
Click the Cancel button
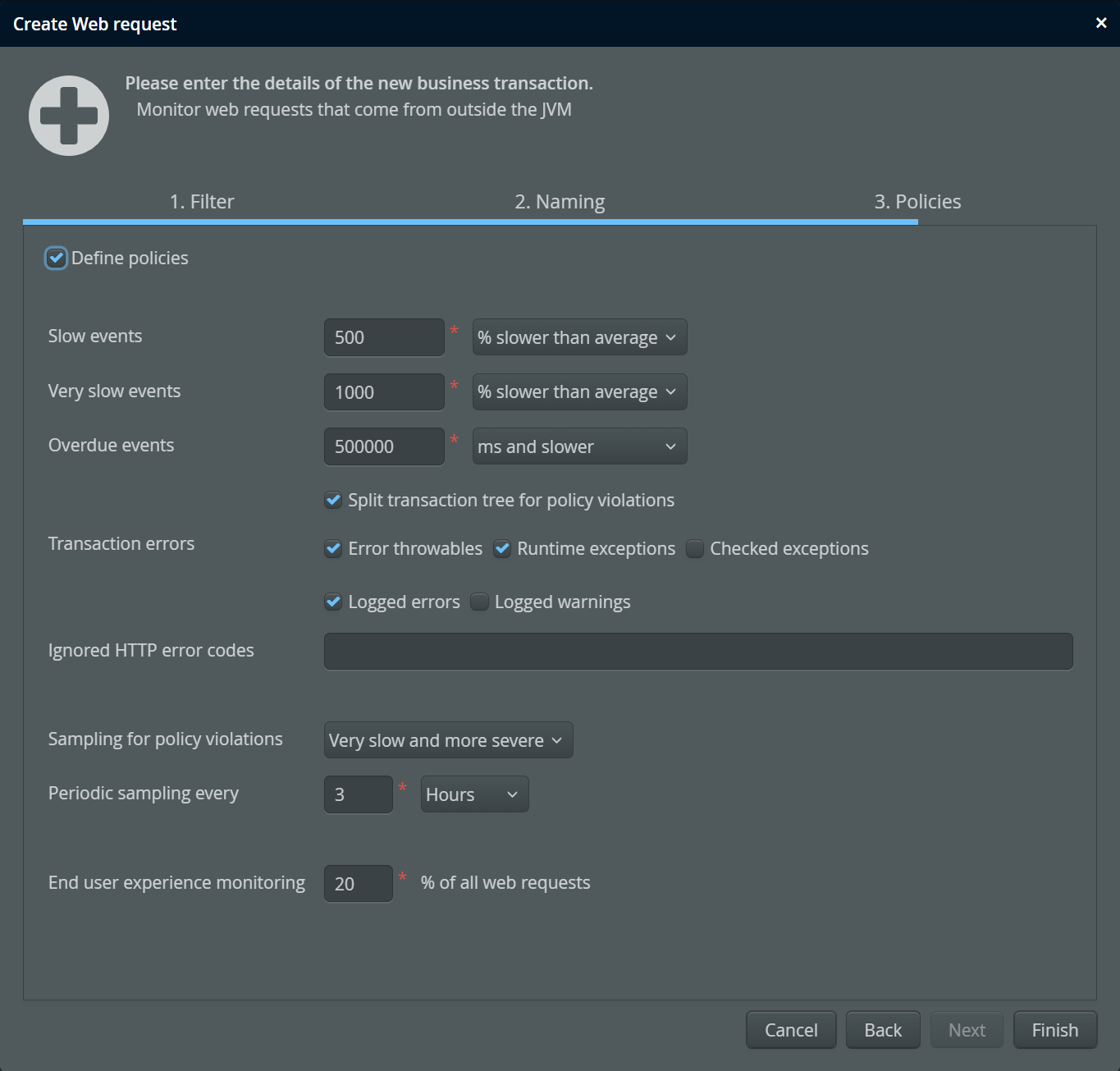tap(791, 1030)
